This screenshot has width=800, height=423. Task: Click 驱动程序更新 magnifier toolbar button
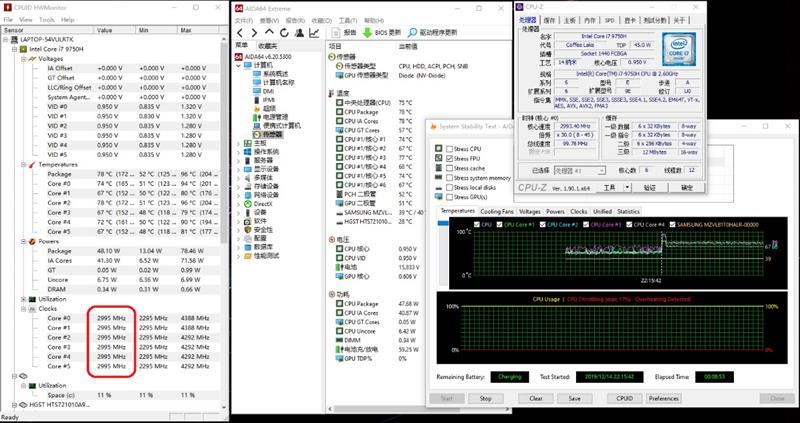(x=432, y=33)
